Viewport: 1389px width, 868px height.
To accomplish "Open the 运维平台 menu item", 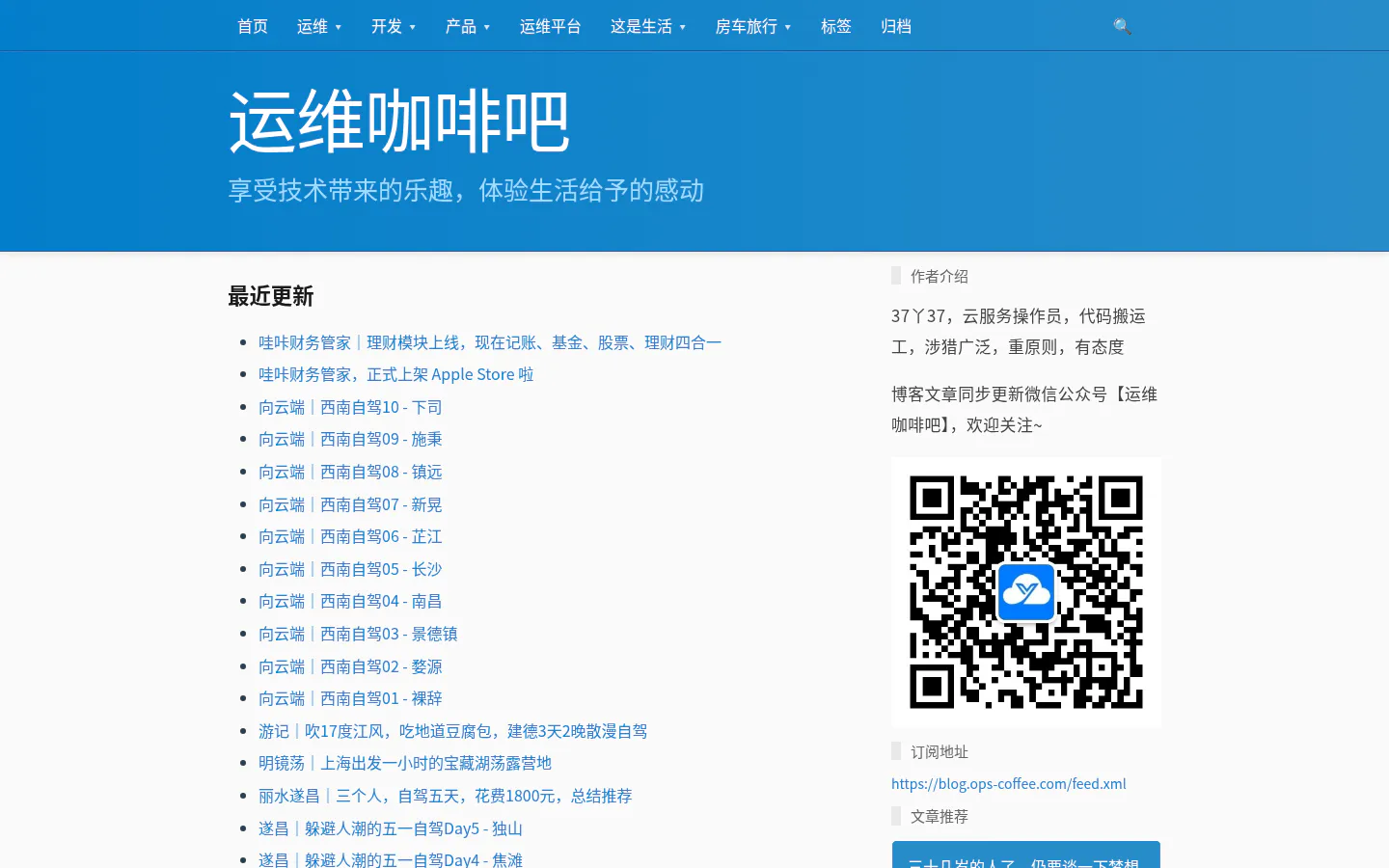I will point(551,26).
